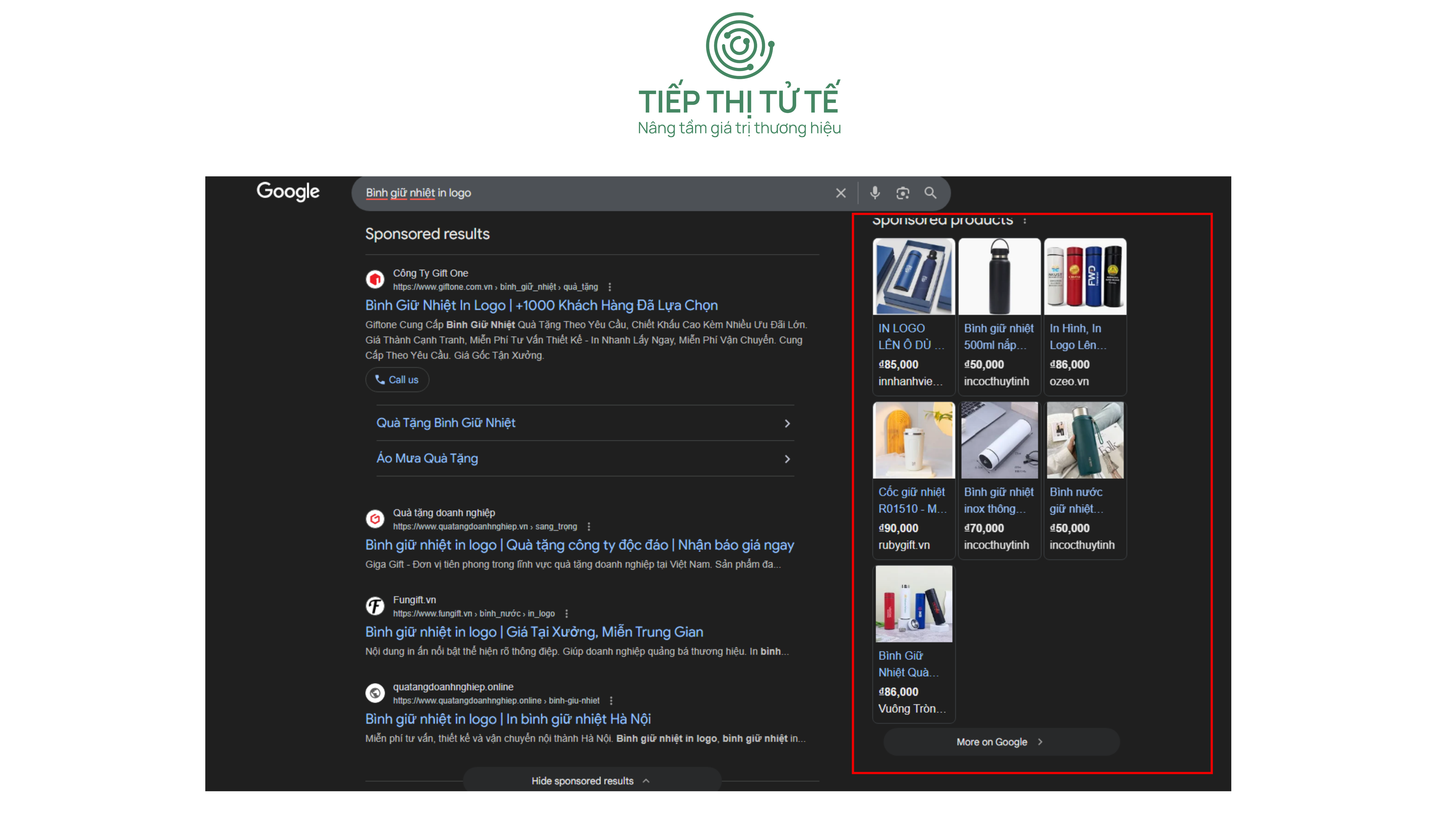Image resolution: width=1456 pixels, height=819 pixels.
Task: Select blue gift box bottle product thumbnail
Action: click(x=913, y=277)
